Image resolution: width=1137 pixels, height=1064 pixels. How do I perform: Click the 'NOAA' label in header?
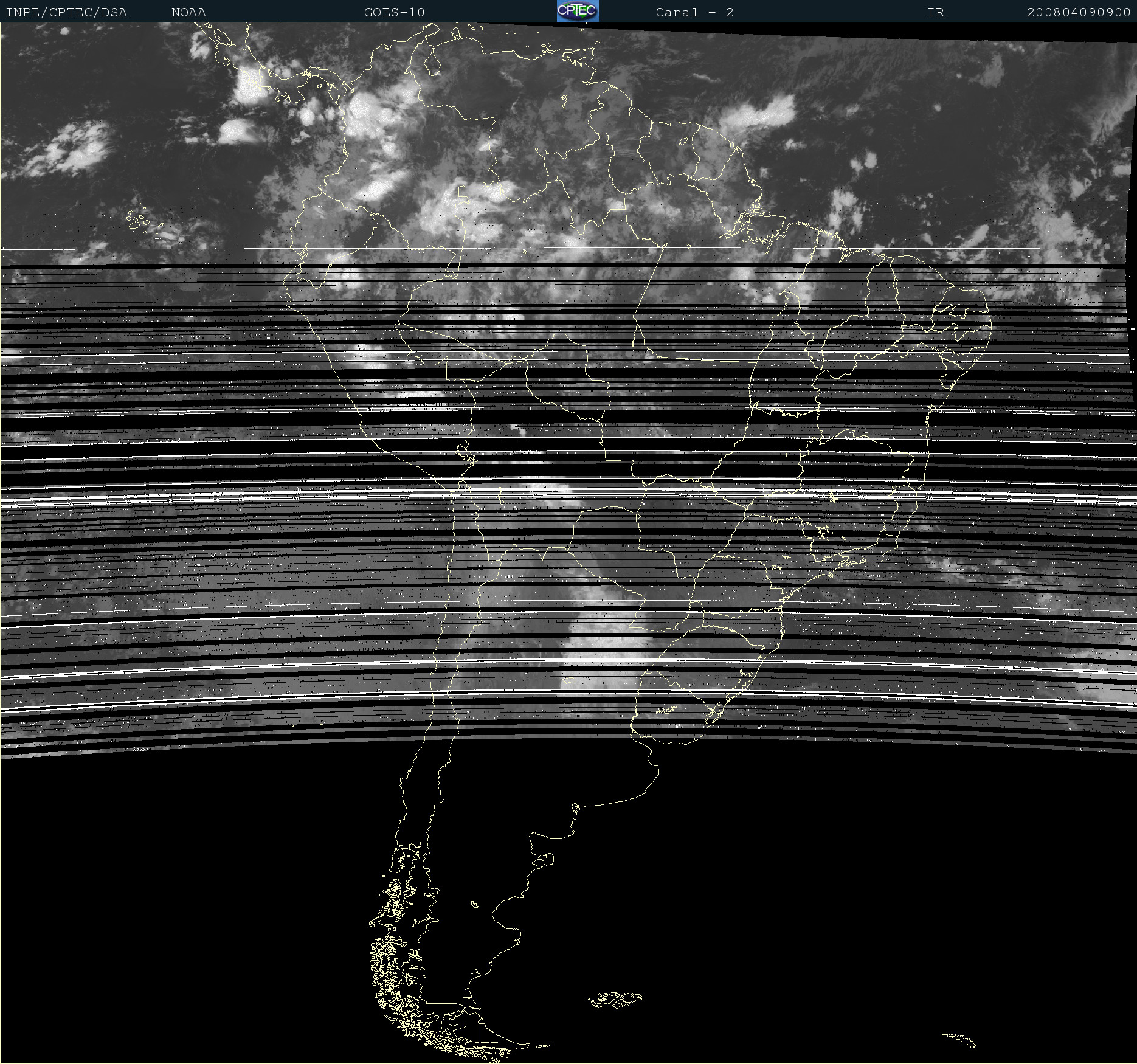click(188, 12)
